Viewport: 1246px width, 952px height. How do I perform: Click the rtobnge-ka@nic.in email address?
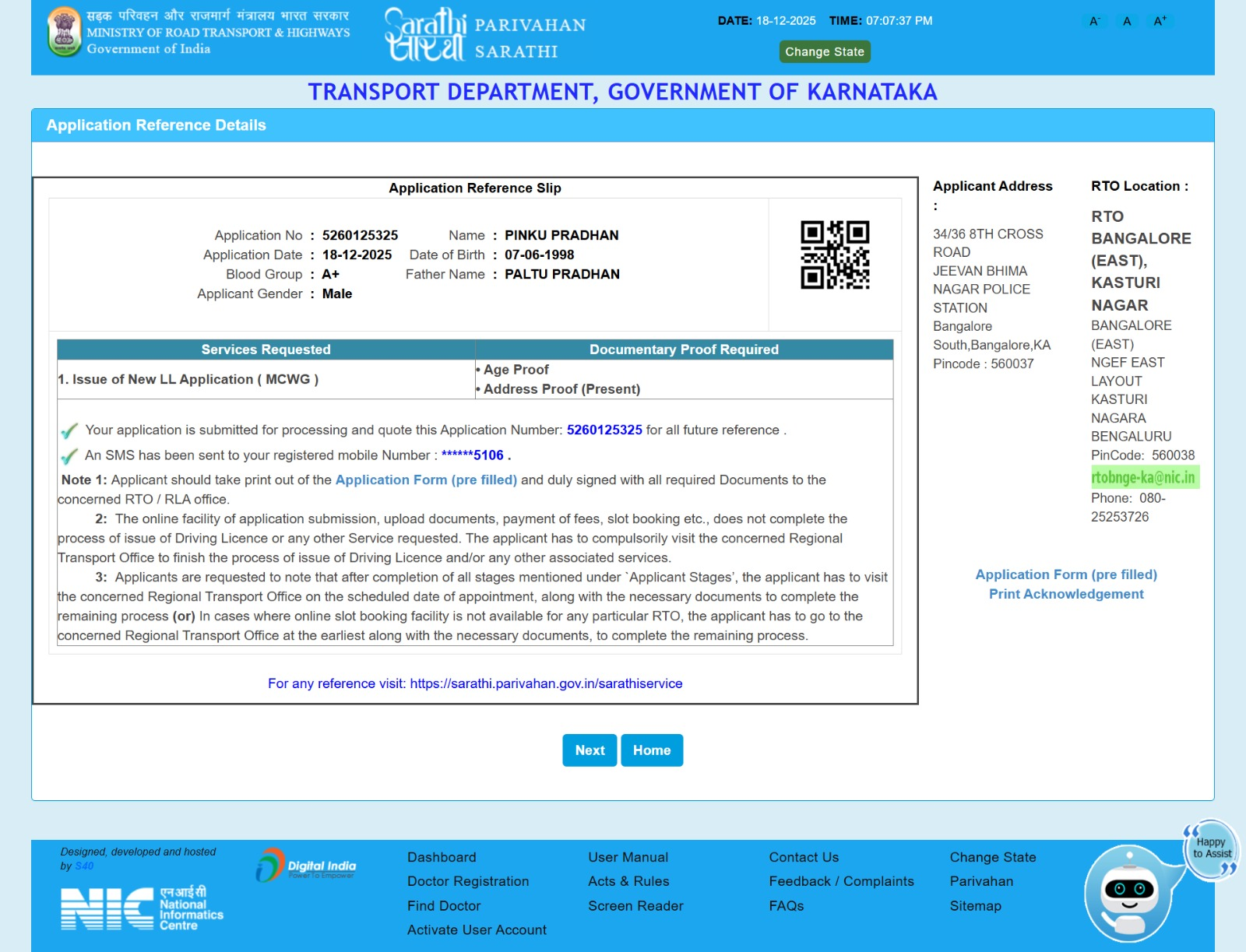click(1143, 477)
